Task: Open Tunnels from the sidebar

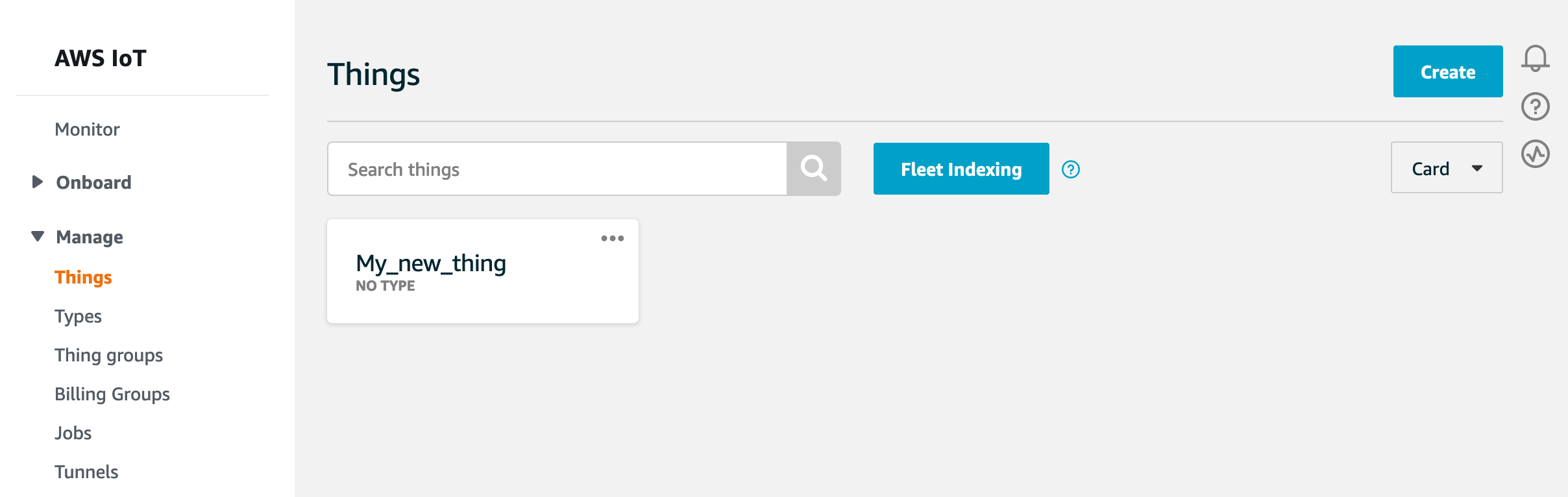Action: (x=86, y=472)
